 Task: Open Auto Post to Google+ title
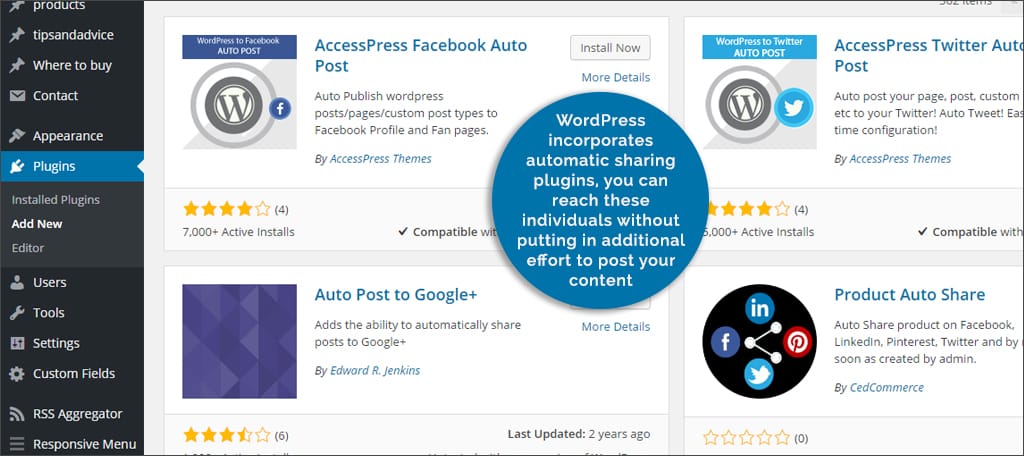[x=396, y=295]
